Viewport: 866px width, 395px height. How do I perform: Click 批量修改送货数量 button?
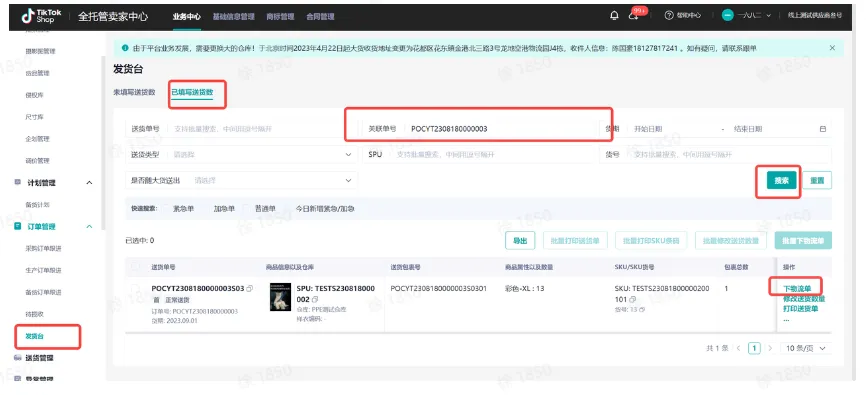[x=730, y=241]
